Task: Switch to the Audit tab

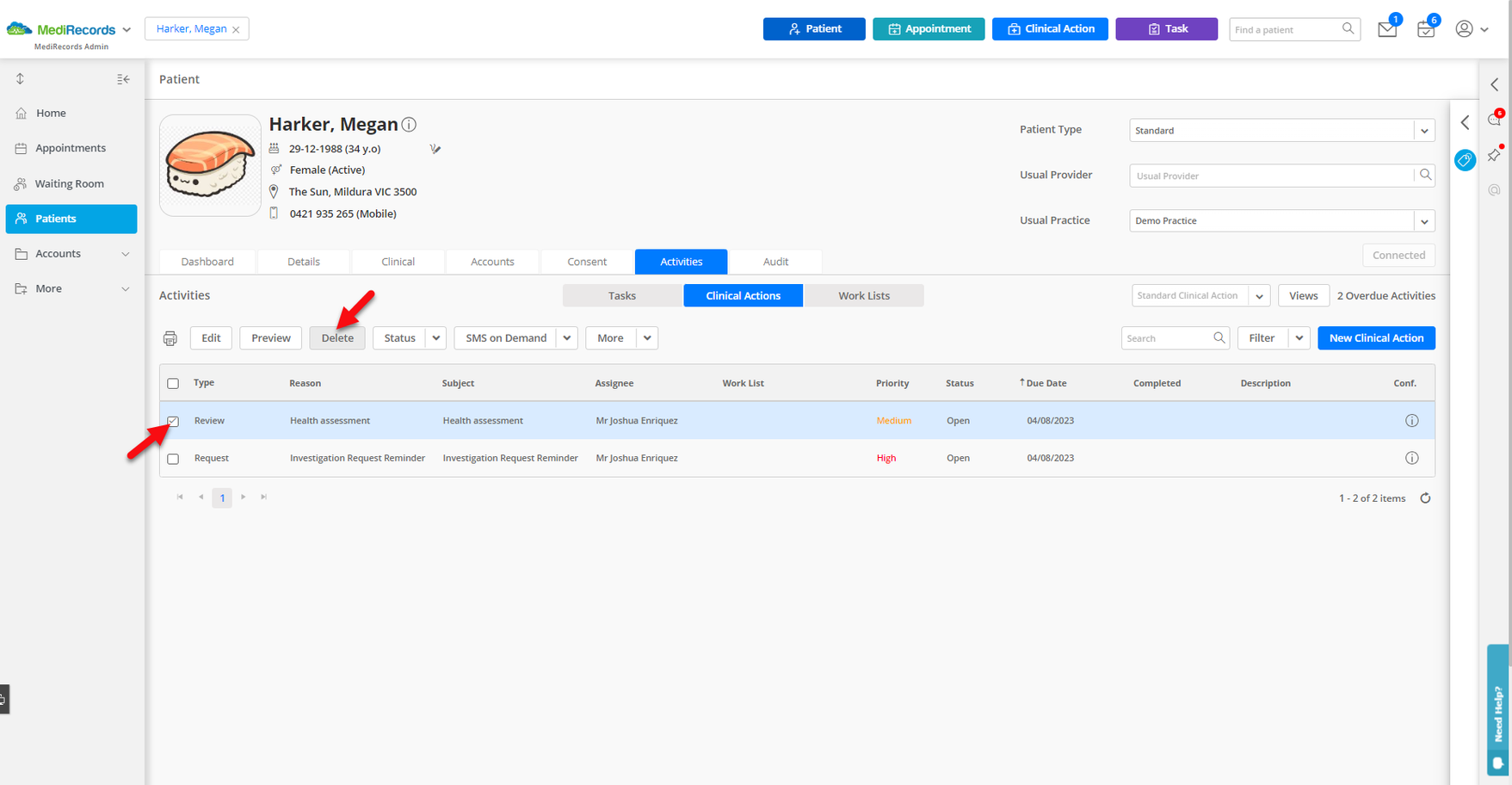Action: coord(775,262)
